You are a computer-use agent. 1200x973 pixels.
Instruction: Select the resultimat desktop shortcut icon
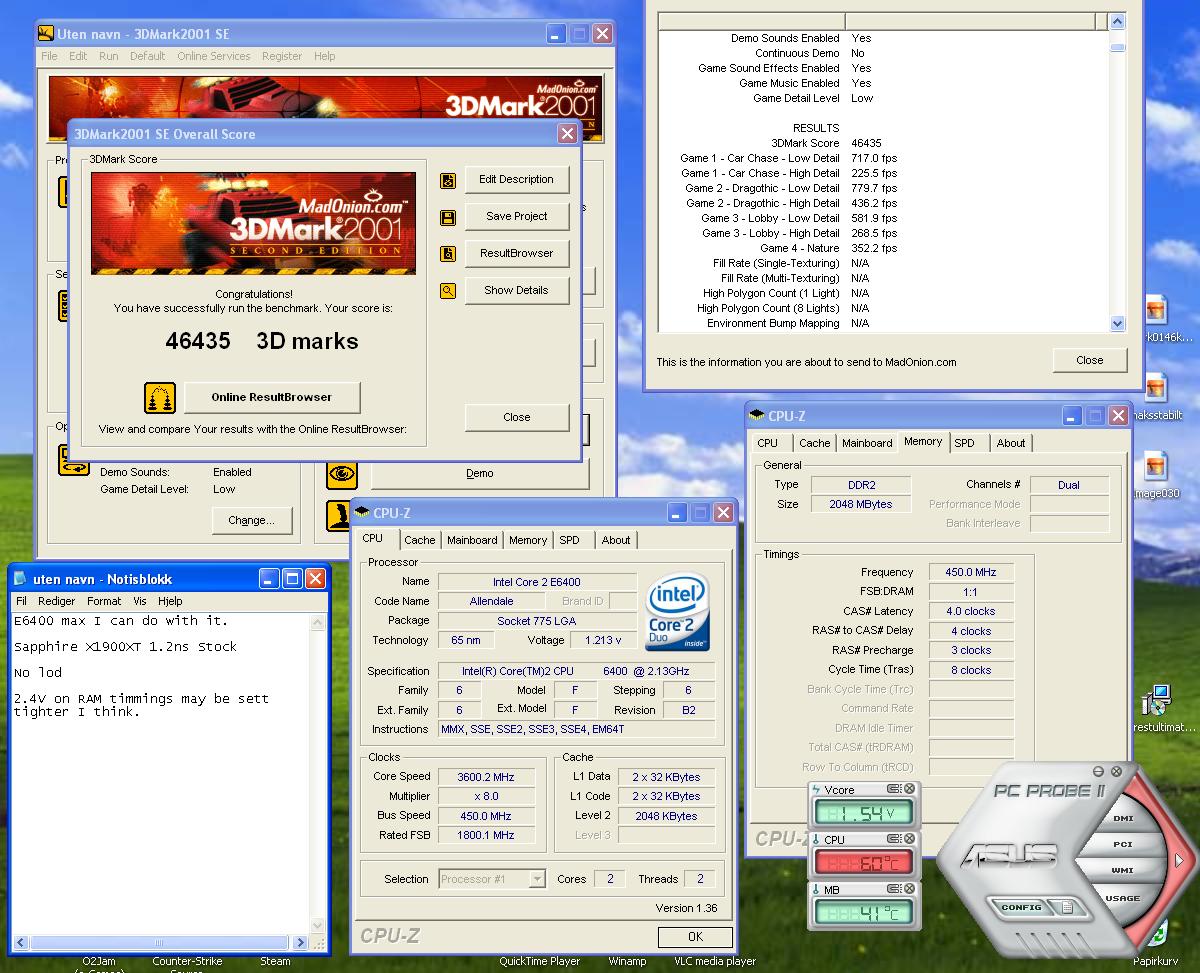tap(1158, 701)
